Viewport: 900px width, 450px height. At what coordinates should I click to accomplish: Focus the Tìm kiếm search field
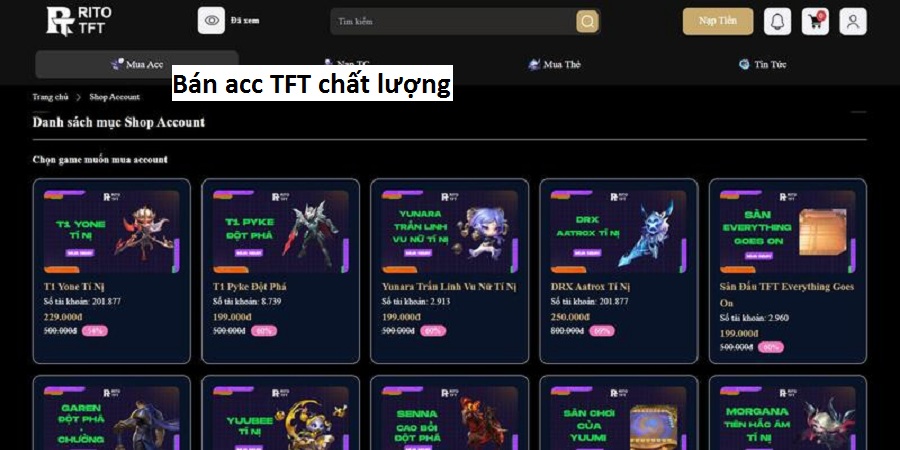coord(453,22)
